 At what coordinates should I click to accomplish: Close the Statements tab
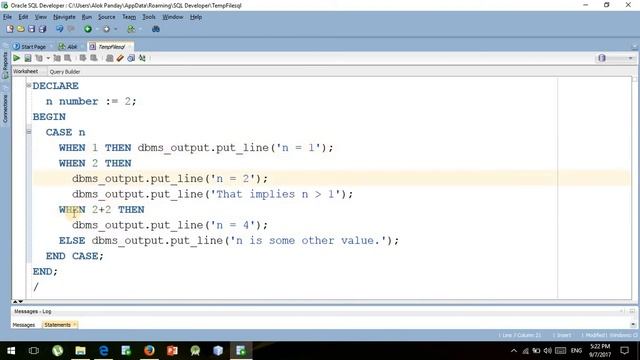pyautogui.click(x=74, y=325)
